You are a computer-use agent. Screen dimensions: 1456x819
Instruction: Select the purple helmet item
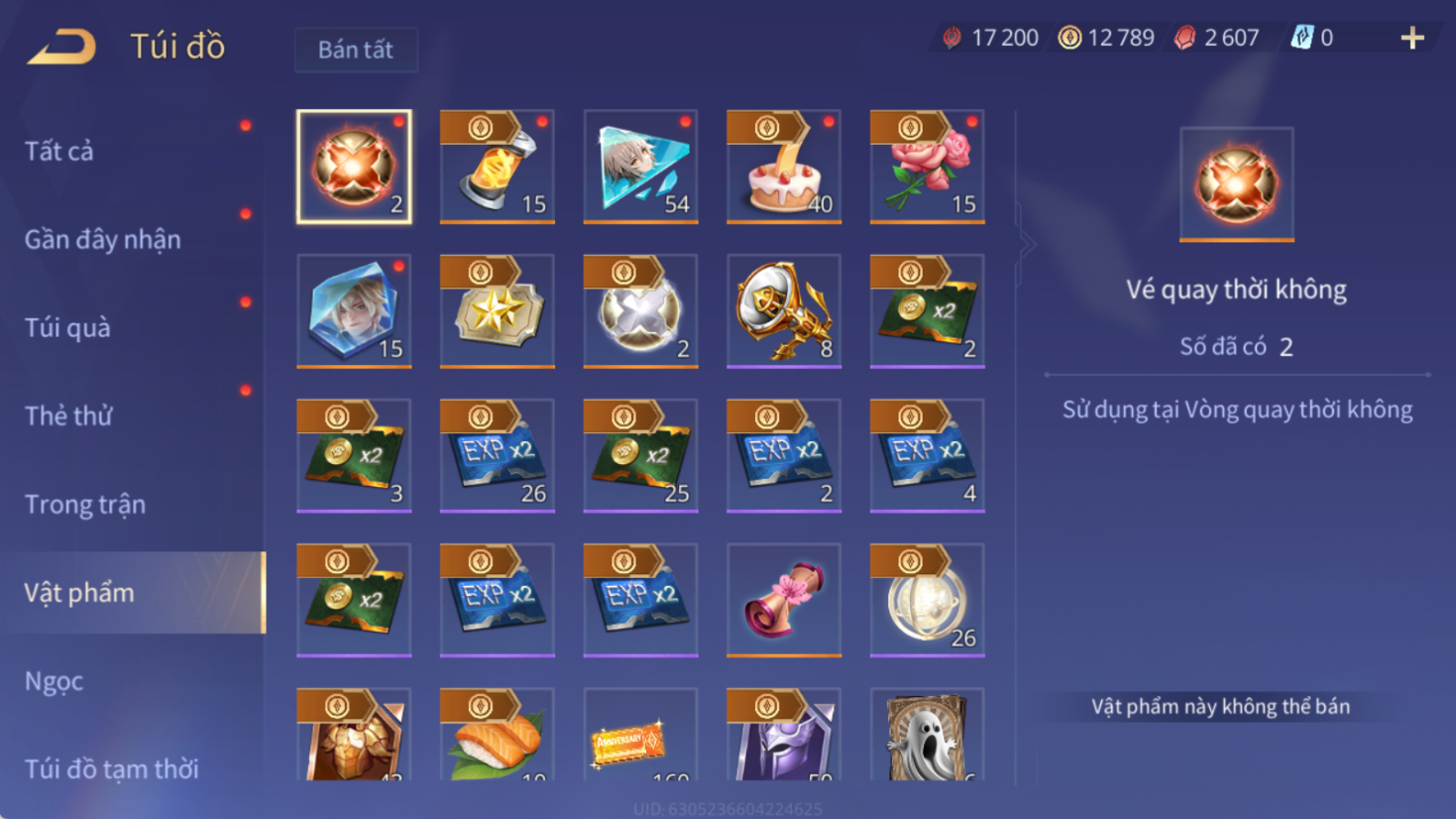[x=784, y=735]
